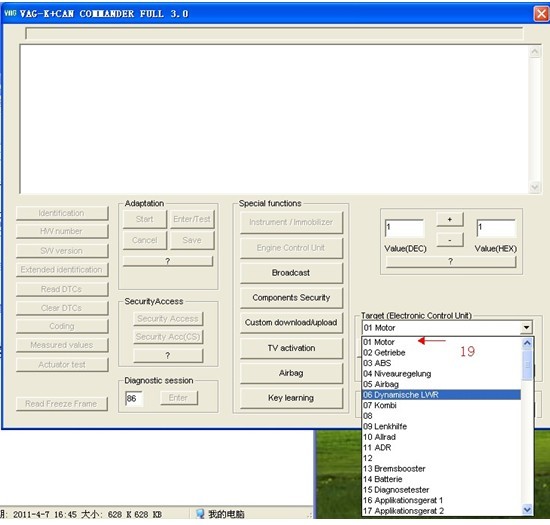This screenshot has width=550, height=525.
Task: Select 16 Applikationsgerat 1
Action: click(x=442, y=500)
